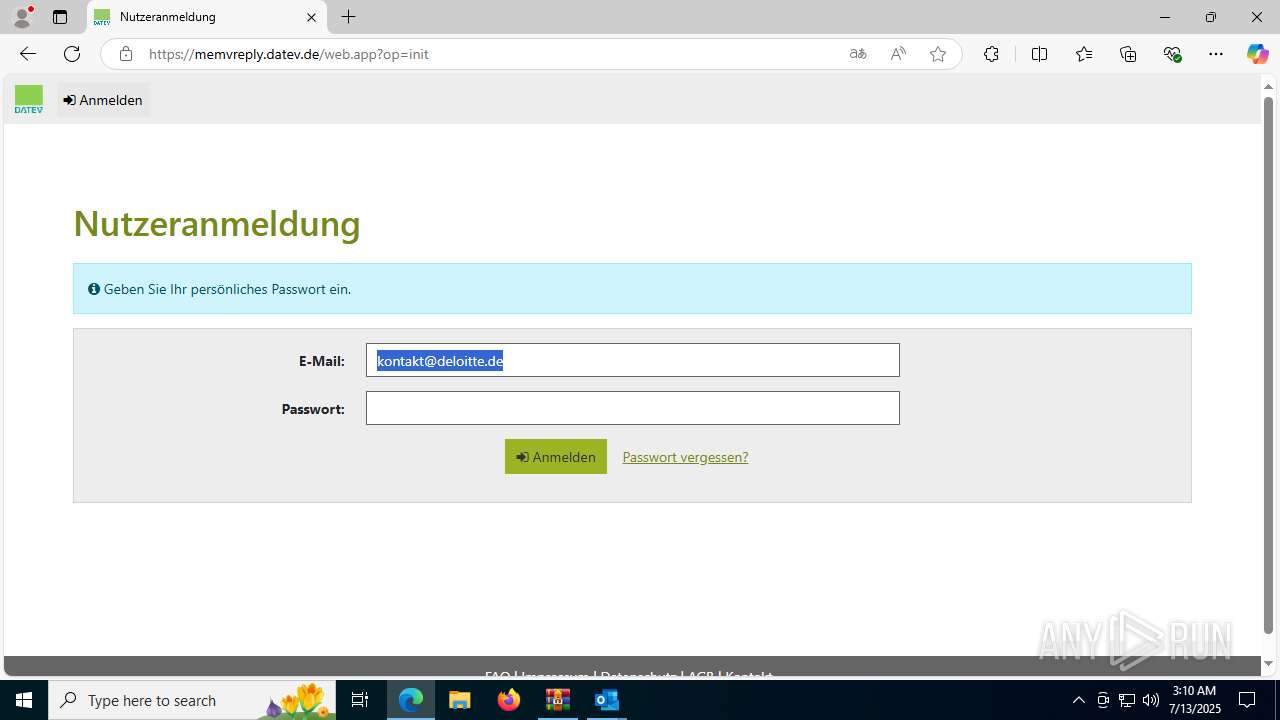
Task: Open File Explorer from taskbar
Action: [459, 700]
